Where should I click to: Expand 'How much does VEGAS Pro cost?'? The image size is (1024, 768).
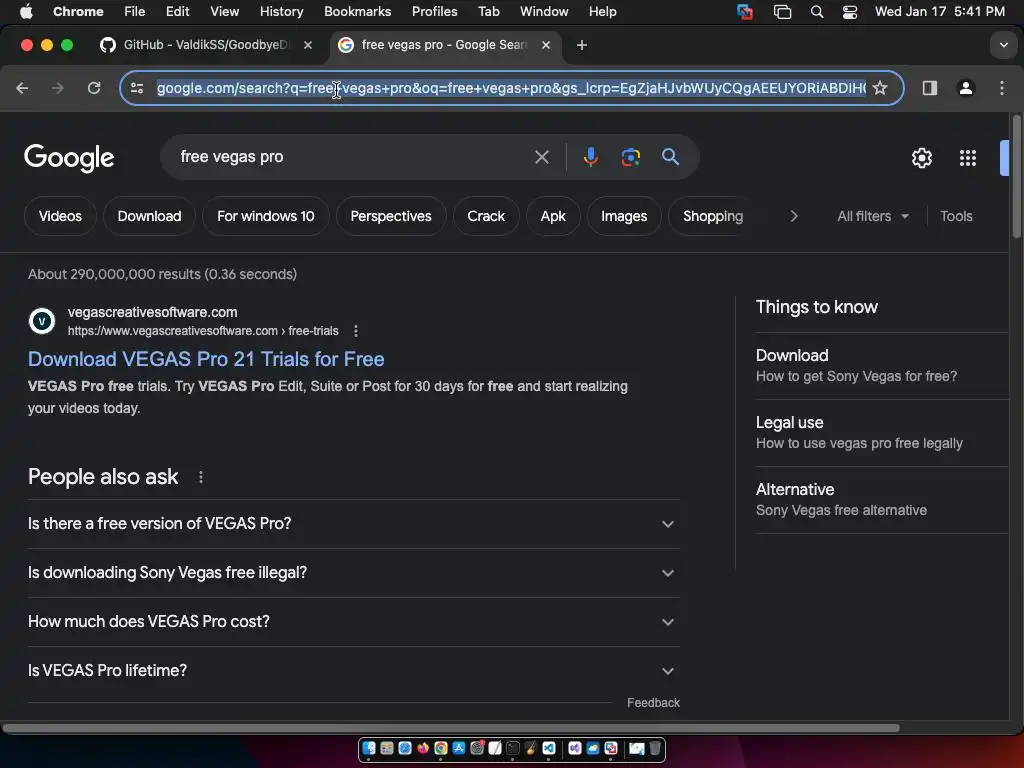coord(353,622)
